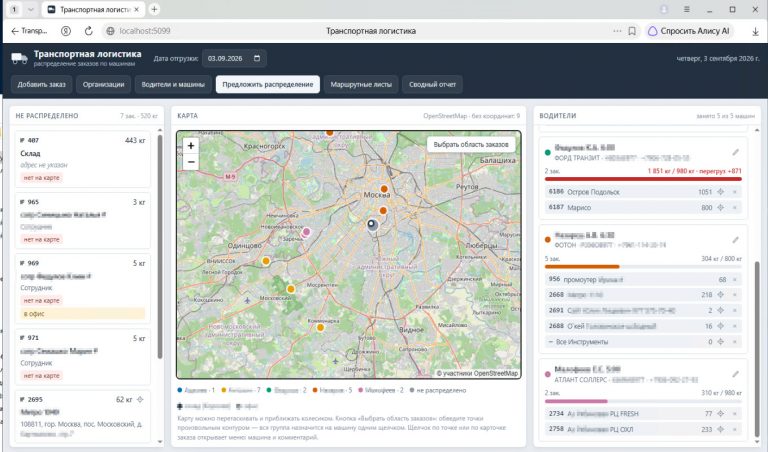Remove order 2758 РЦ ОХЛ from driver

735,429
